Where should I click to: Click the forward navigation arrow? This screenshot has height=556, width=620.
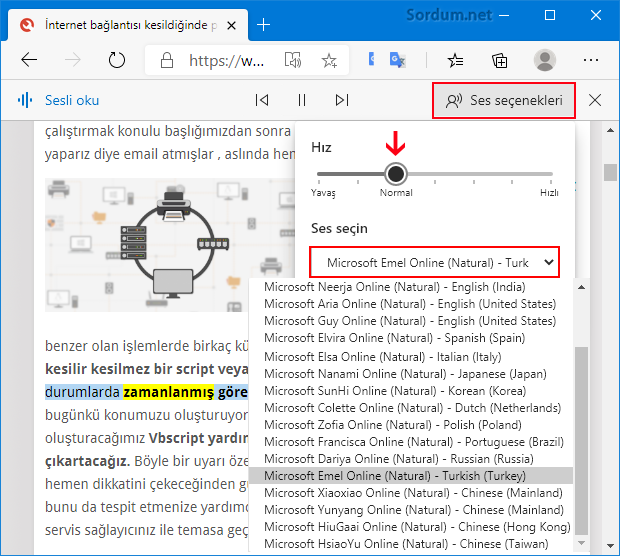point(72,61)
